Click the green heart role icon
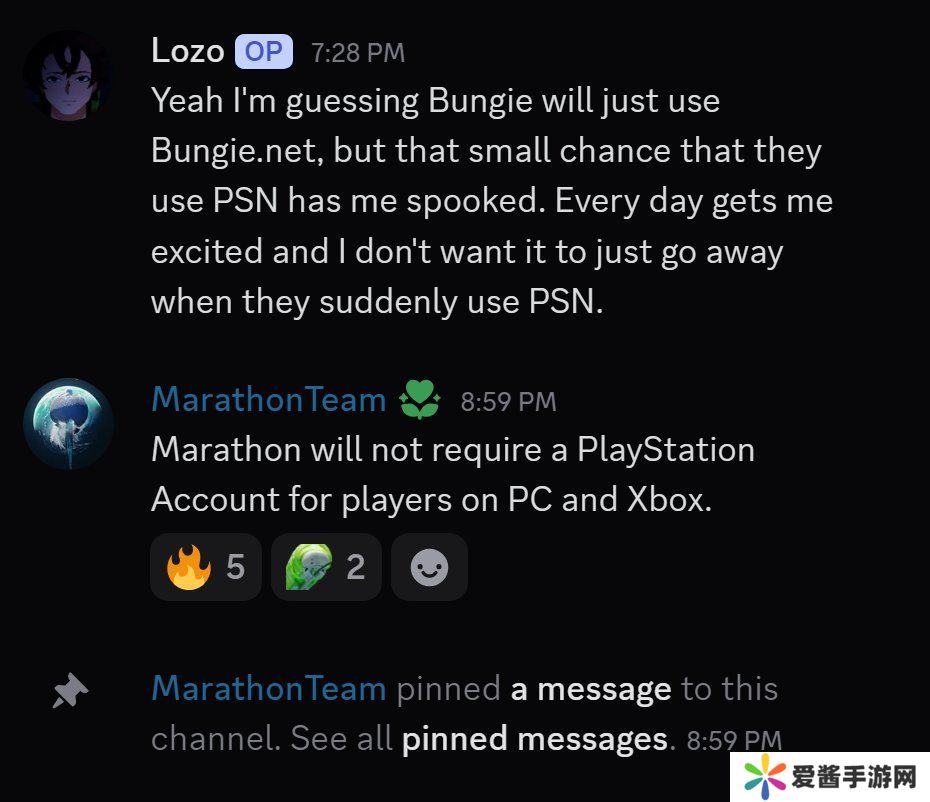The width and height of the screenshot is (930, 802). click(x=420, y=400)
